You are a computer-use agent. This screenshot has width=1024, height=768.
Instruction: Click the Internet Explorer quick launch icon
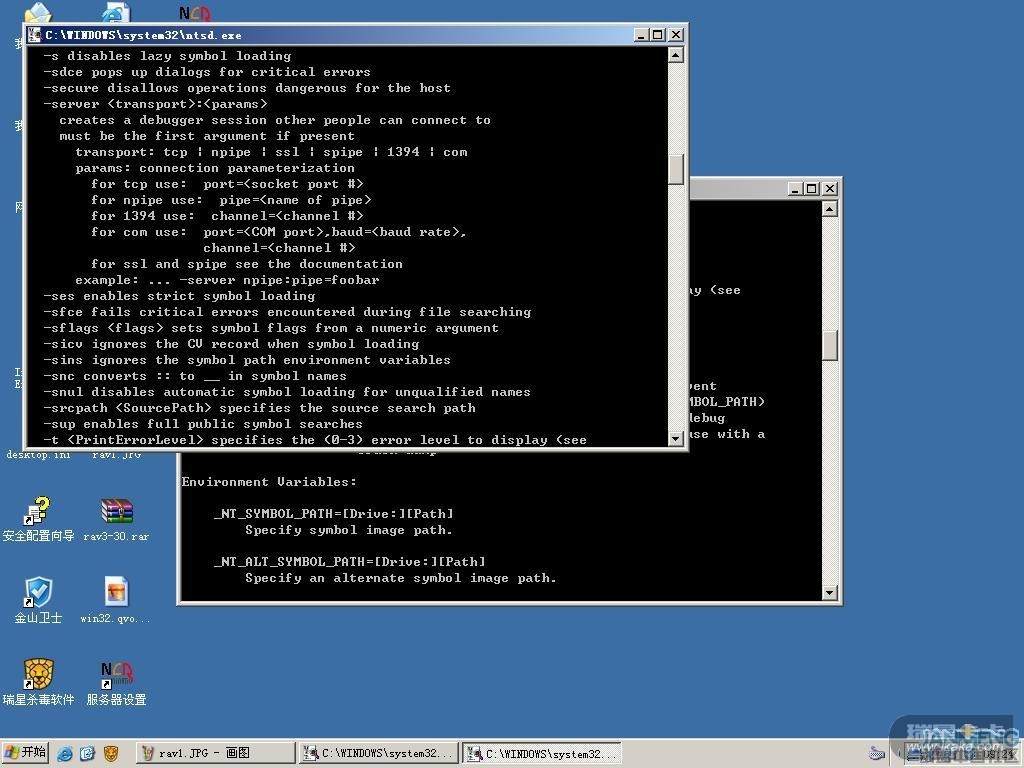click(x=65, y=753)
